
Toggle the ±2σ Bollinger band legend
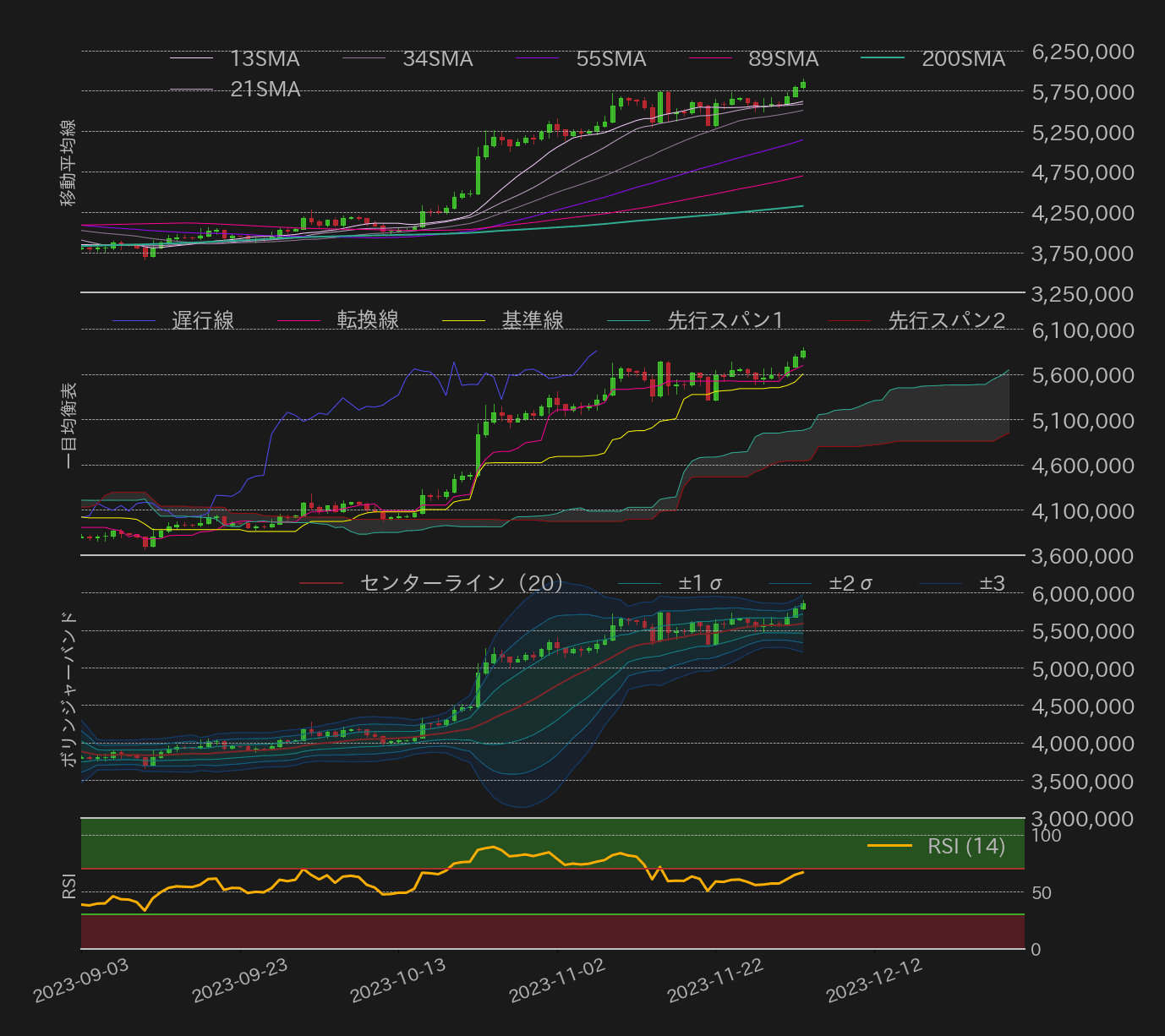(x=850, y=584)
